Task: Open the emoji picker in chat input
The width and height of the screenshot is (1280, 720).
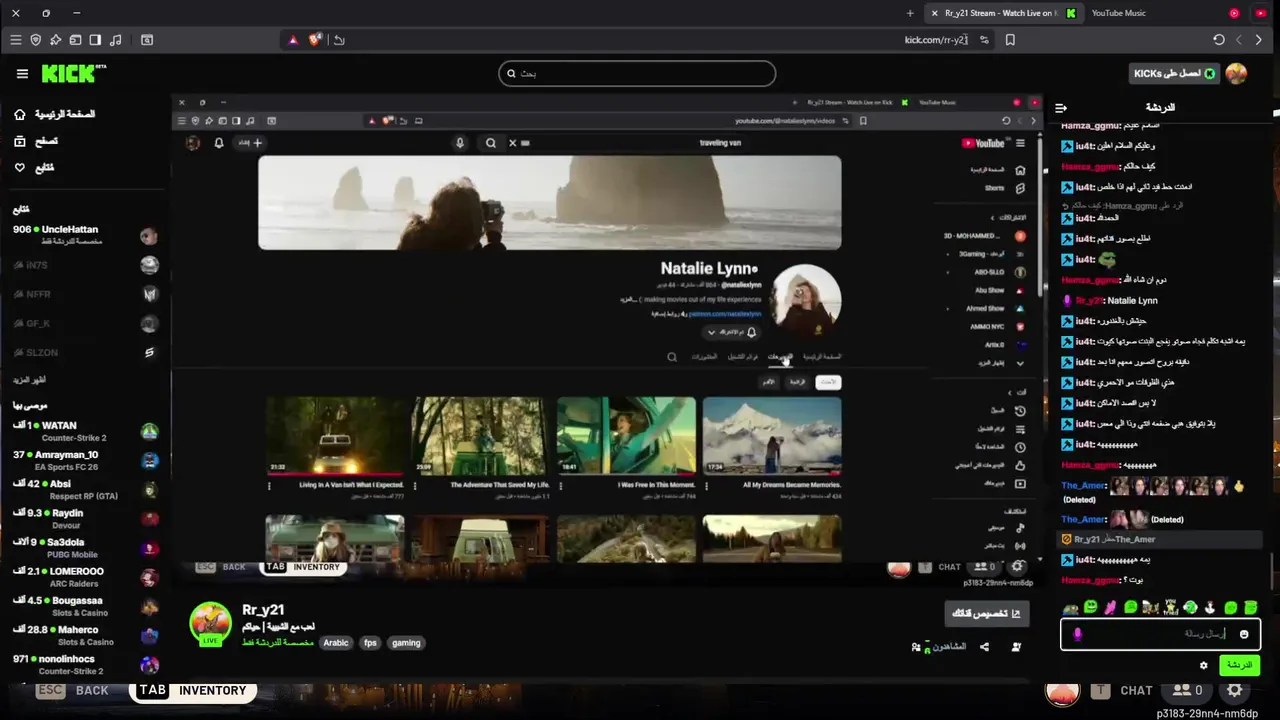Action: (x=1244, y=634)
